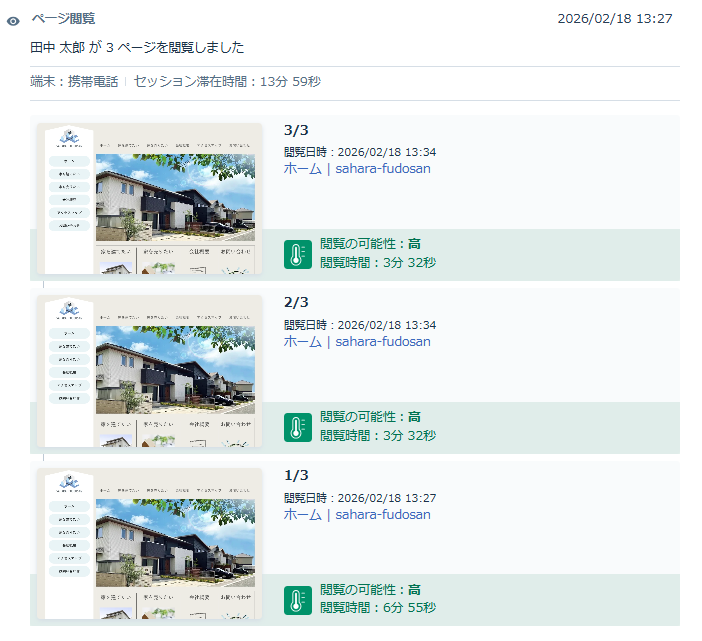
Task: Click the thermometer icon in the 2/3 entry
Action: pos(298,427)
